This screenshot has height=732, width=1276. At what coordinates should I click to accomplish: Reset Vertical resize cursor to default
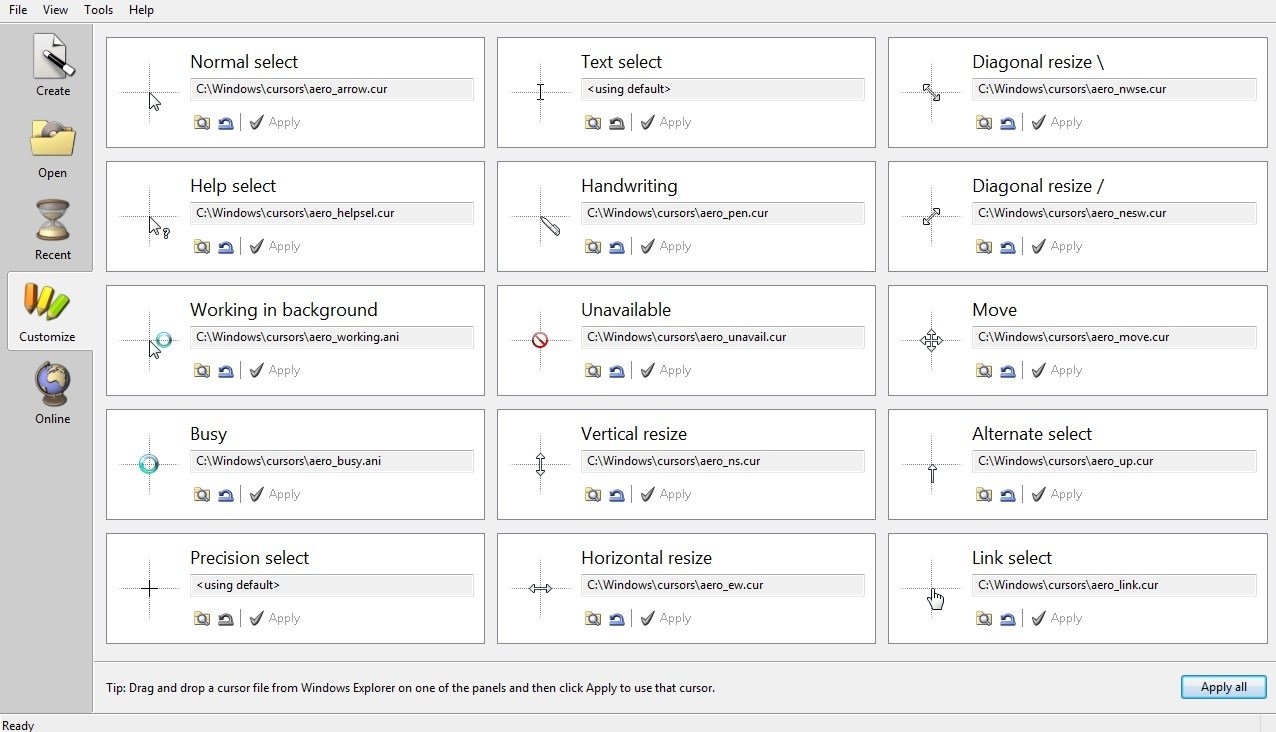coord(617,494)
